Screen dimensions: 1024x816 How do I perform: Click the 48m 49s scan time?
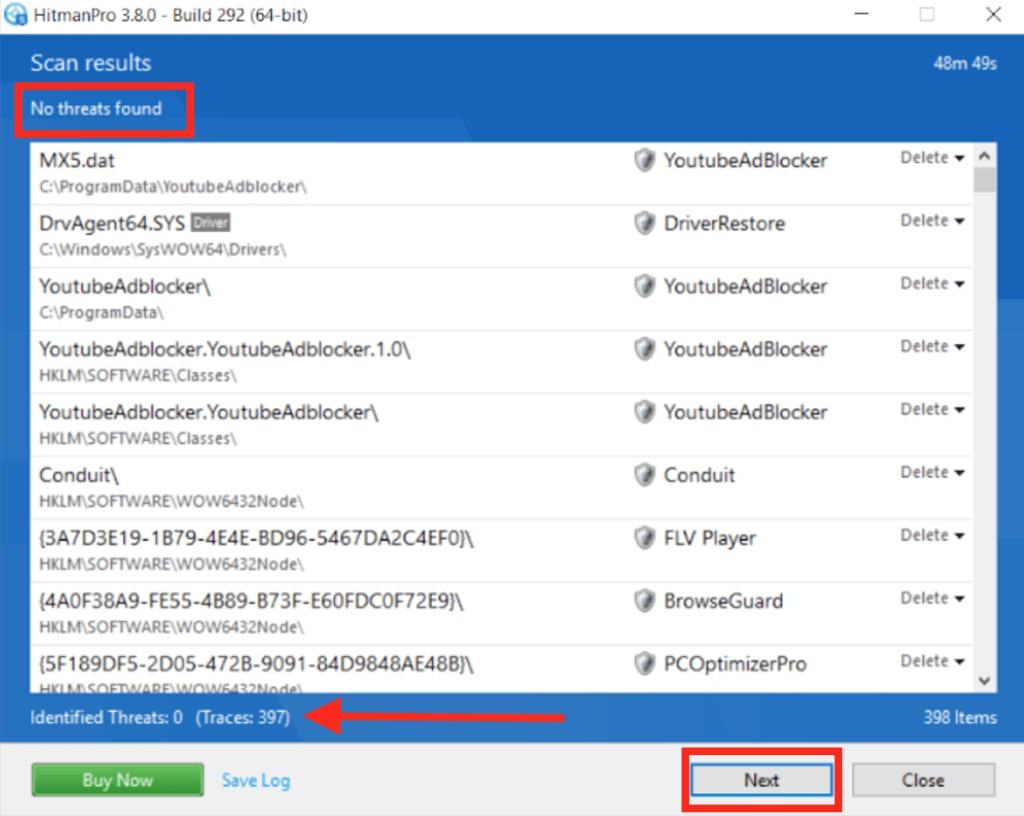[965, 63]
